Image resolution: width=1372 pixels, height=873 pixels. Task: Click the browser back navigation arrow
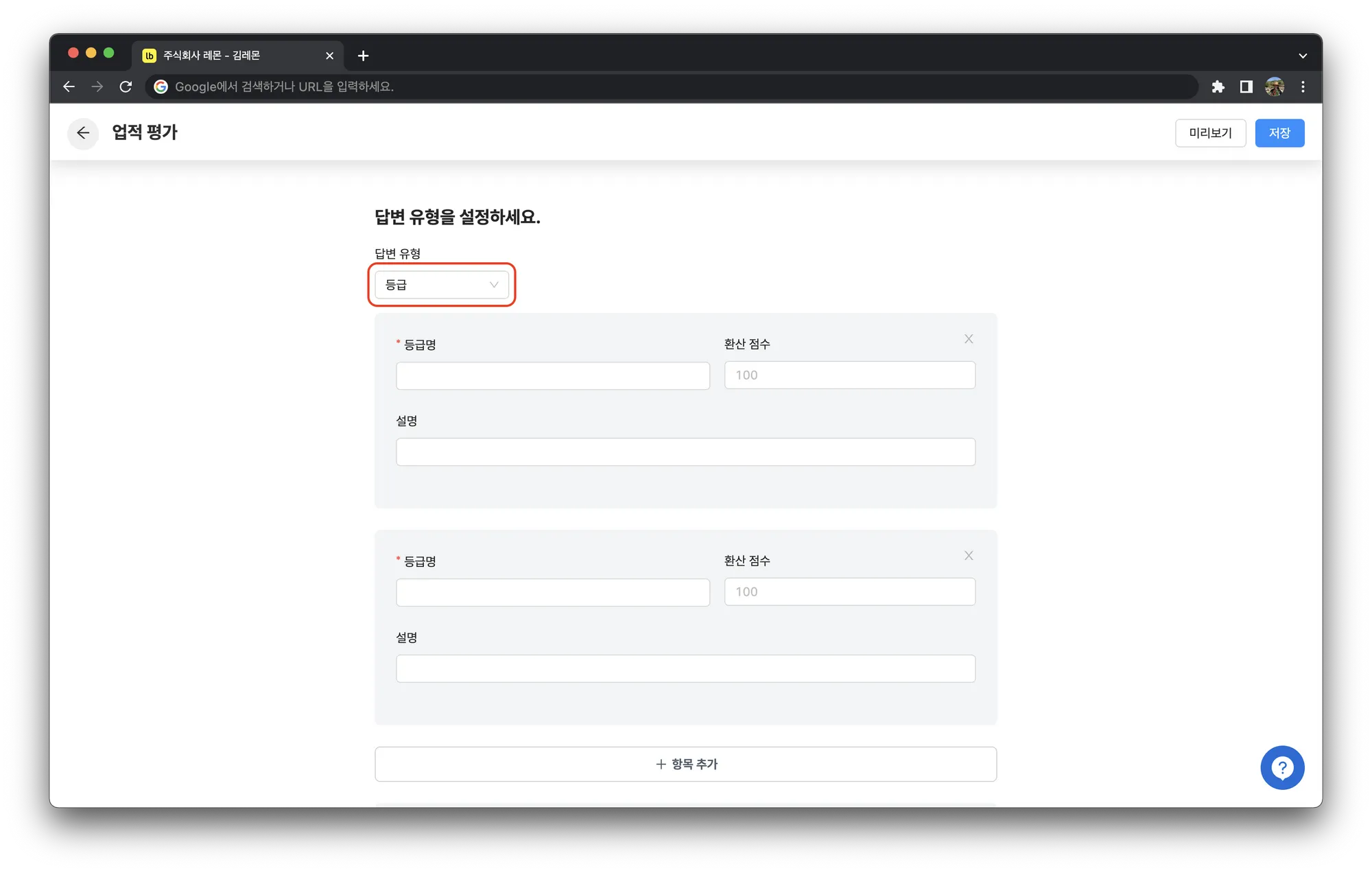pos(69,86)
